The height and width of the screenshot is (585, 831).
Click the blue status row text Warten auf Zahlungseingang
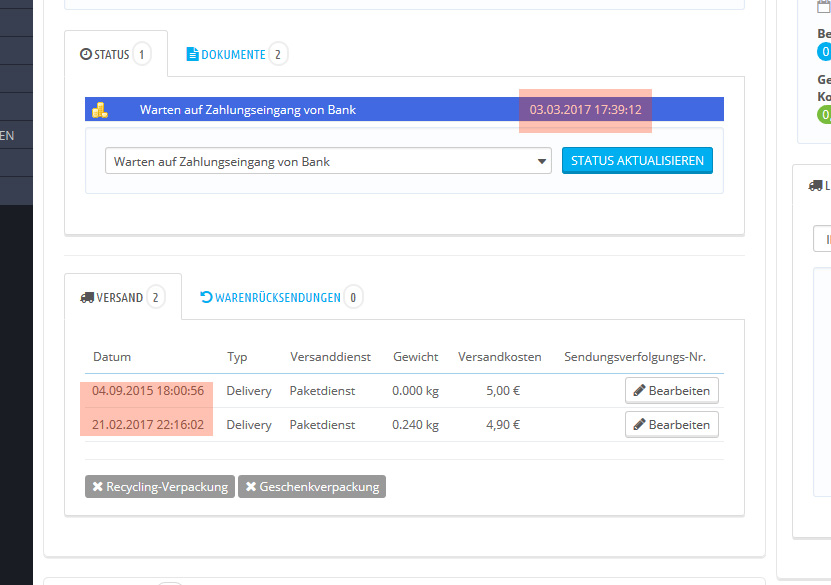pyautogui.click(x=247, y=110)
